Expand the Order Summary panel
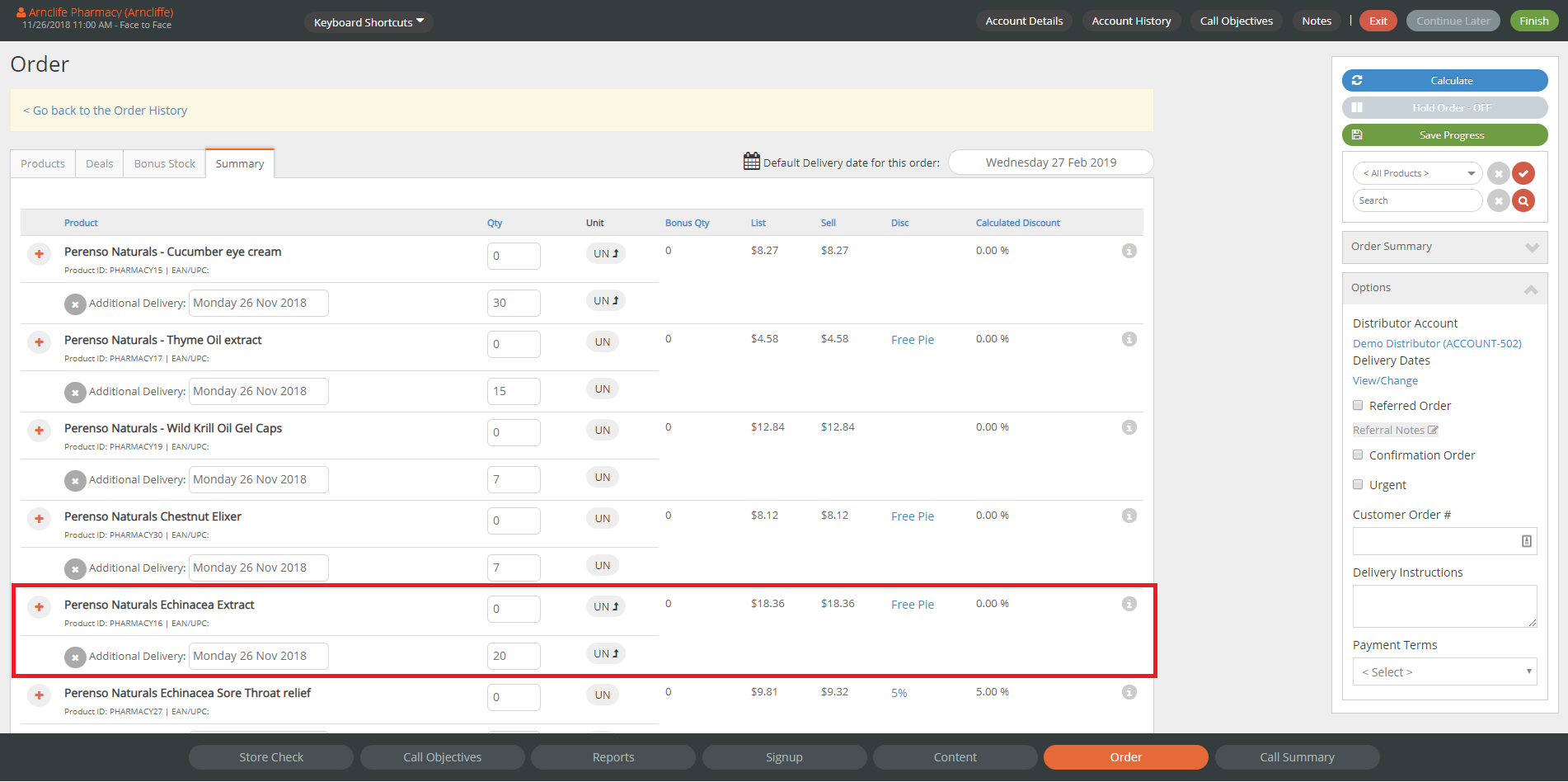 [x=1444, y=247]
